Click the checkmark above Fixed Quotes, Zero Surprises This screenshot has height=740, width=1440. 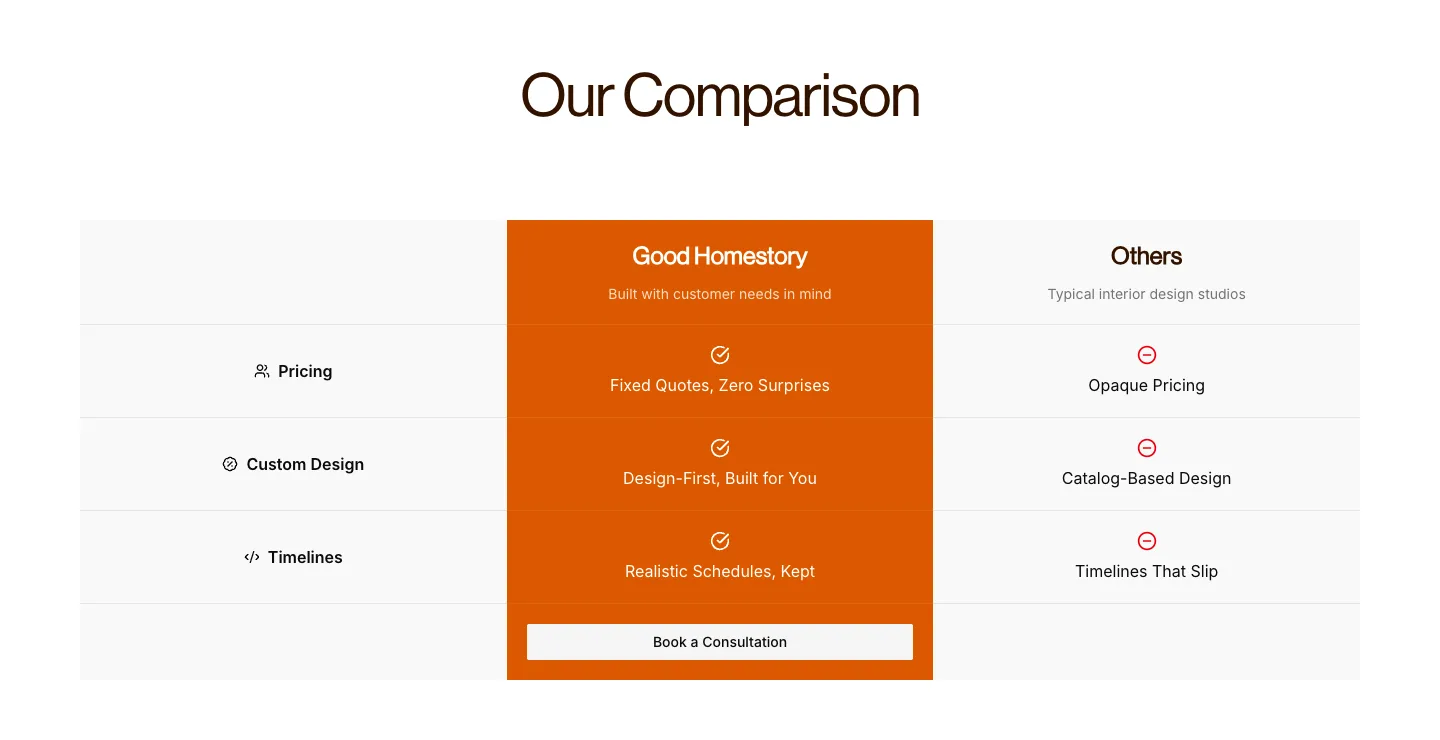coord(720,355)
